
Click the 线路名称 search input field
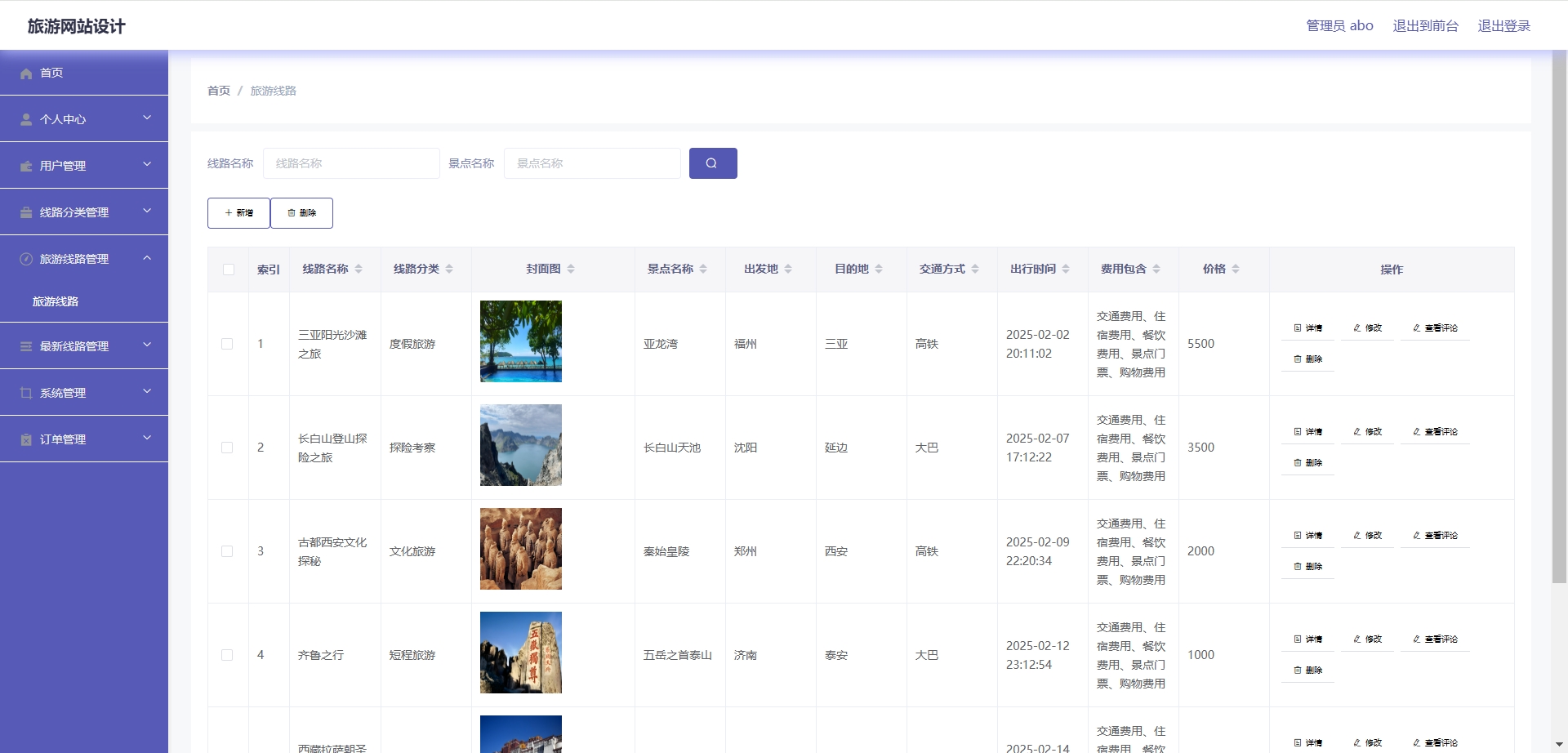[x=351, y=163]
